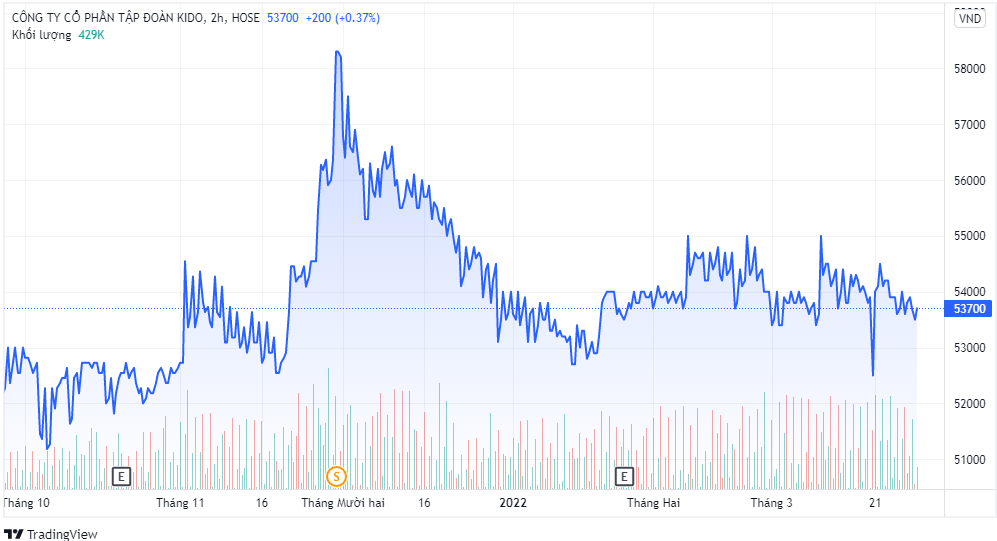Click the 51000 price axis label
The height and width of the screenshot is (541, 997).
pos(970,460)
